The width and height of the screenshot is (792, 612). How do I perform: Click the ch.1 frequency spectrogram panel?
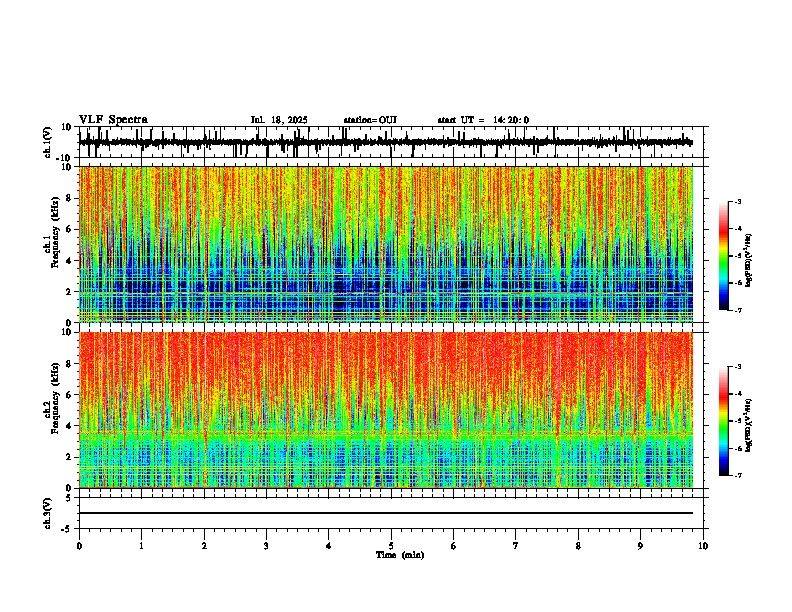(x=386, y=244)
